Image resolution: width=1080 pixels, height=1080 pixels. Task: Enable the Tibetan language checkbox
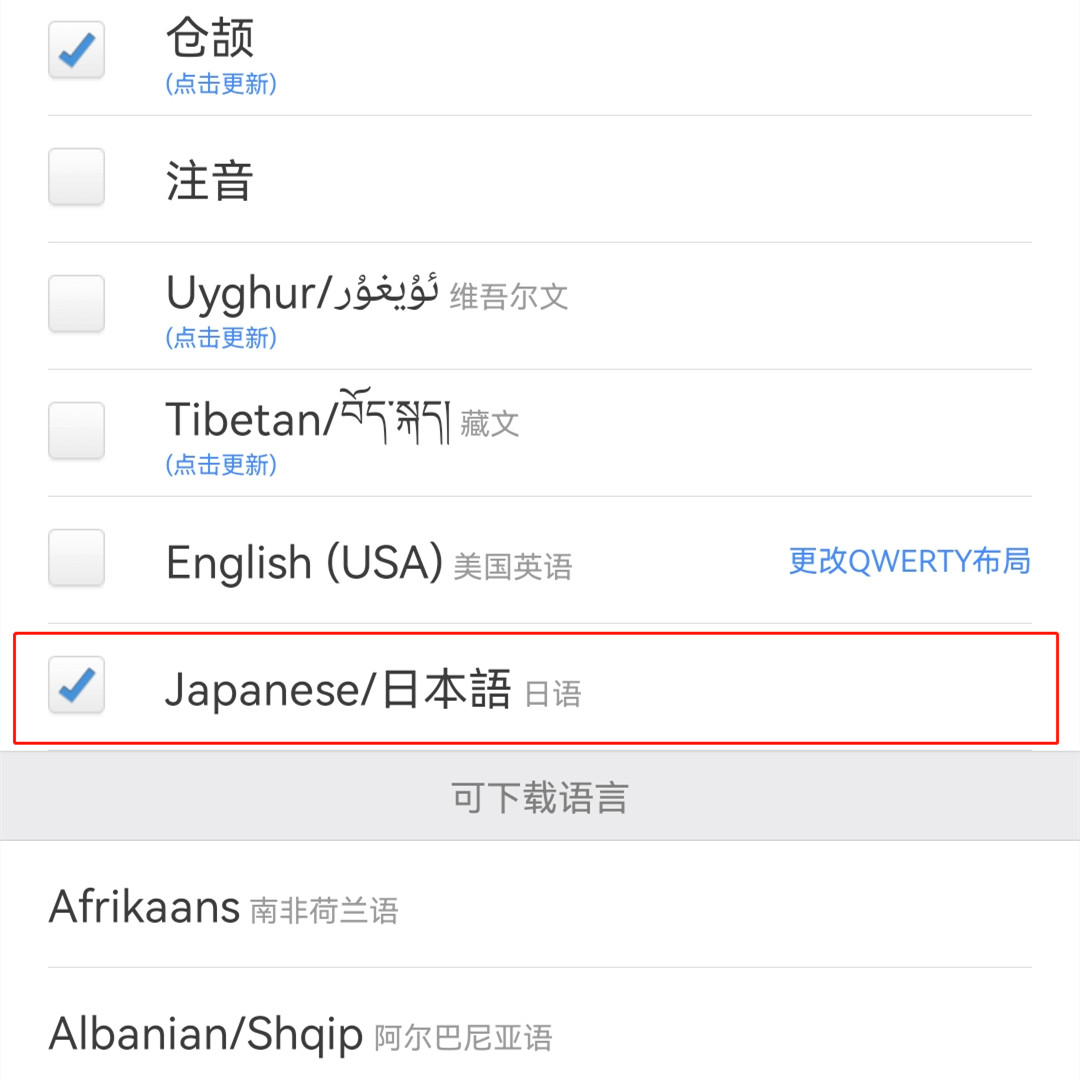pos(76,430)
